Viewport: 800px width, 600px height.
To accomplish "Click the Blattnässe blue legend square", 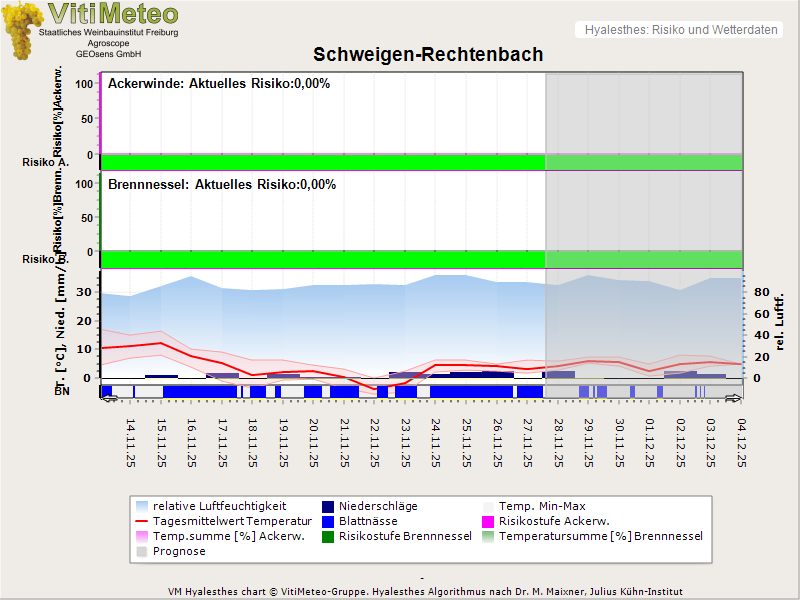I will tap(328, 521).
